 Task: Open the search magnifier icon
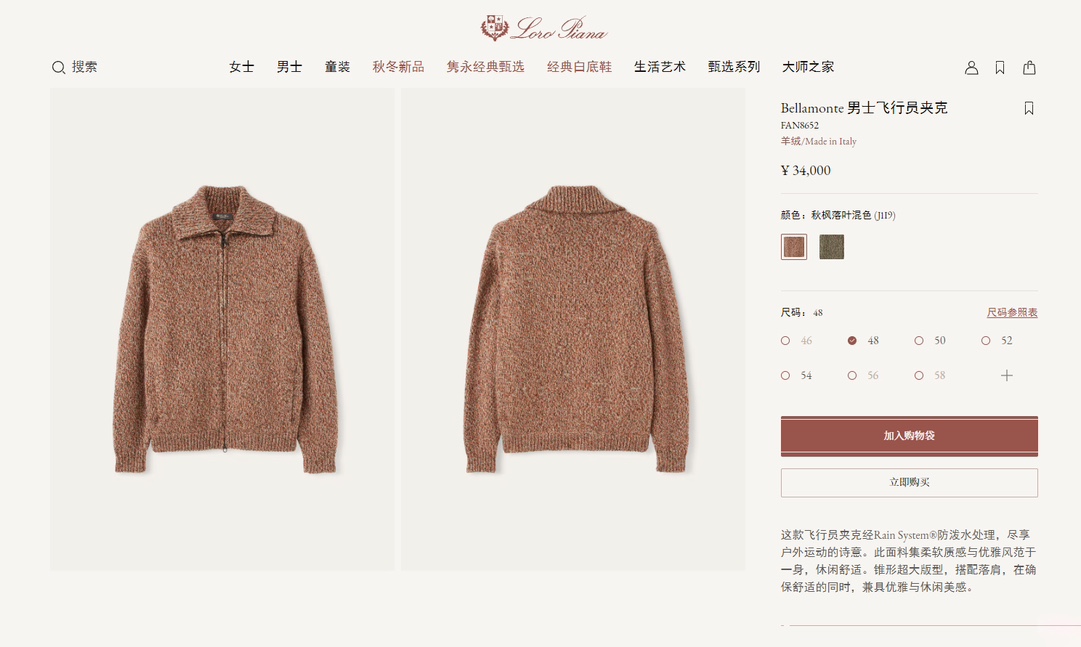pos(59,67)
